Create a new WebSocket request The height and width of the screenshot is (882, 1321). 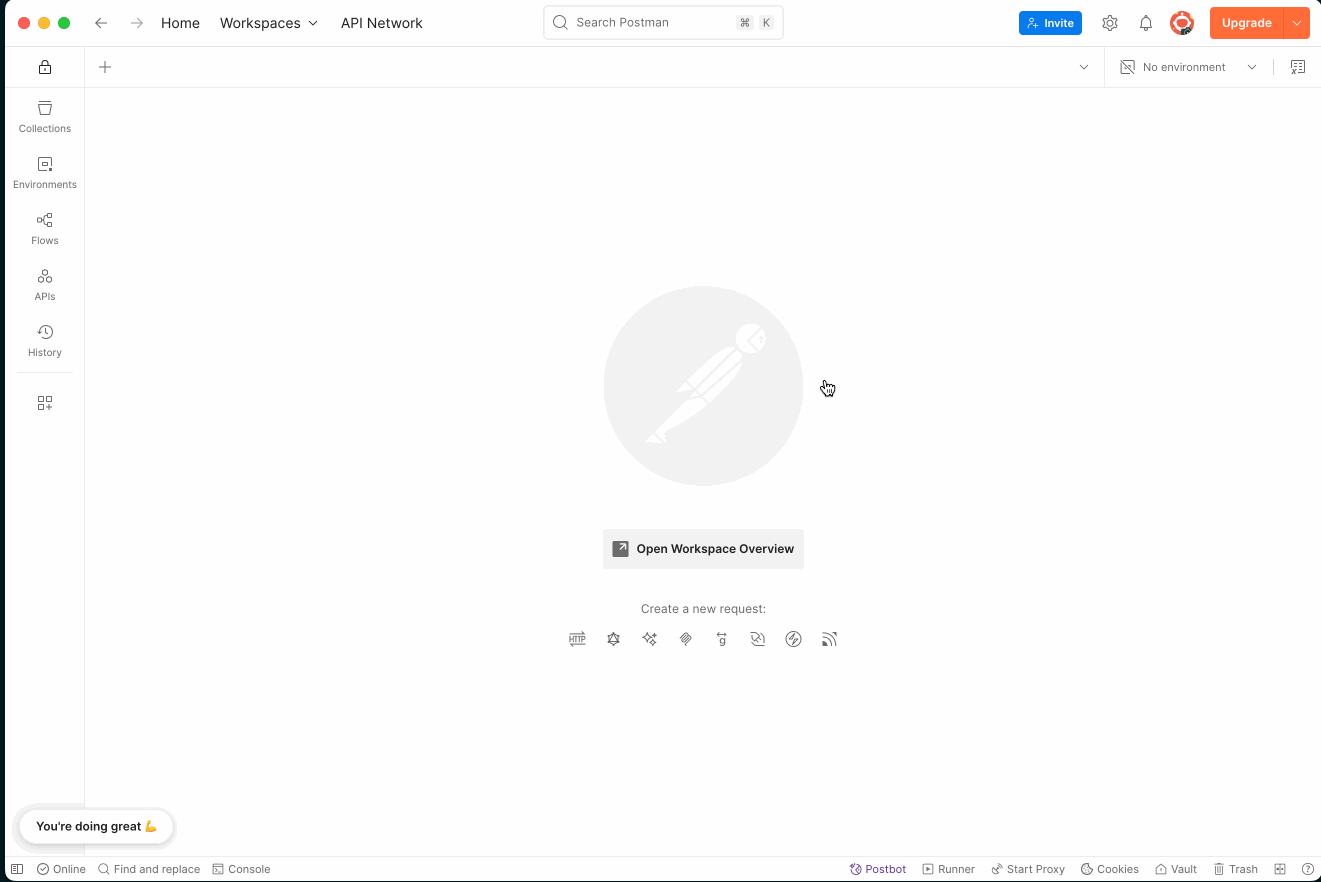pos(758,639)
